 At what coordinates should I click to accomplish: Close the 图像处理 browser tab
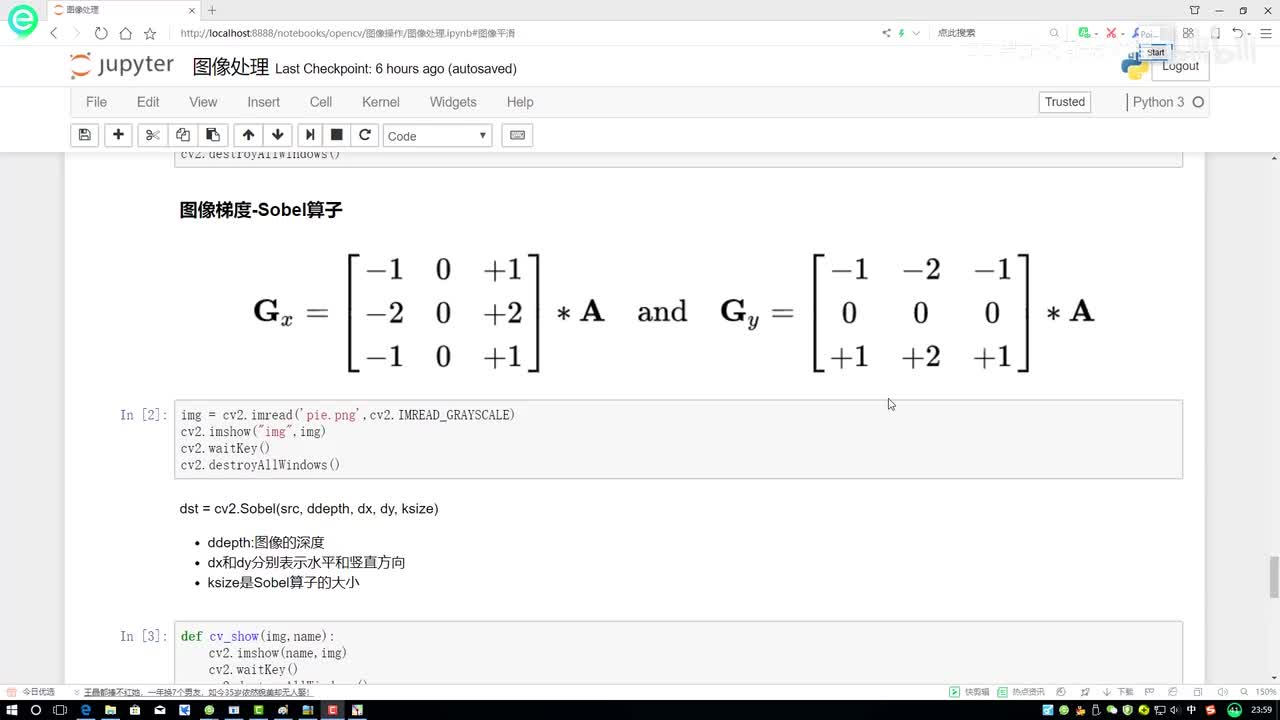coord(191,10)
